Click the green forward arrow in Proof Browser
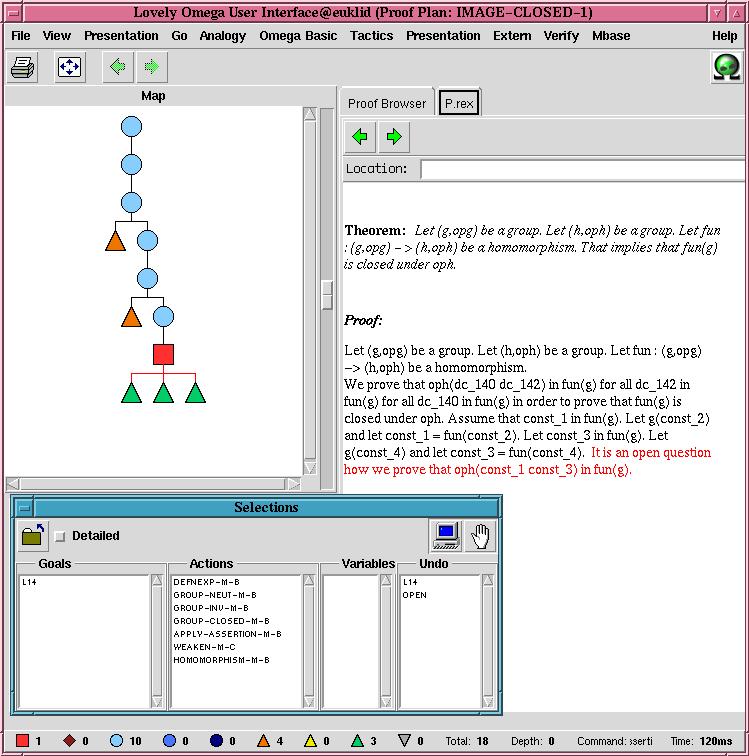The width and height of the screenshot is (749, 756). pyautogui.click(x=394, y=137)
